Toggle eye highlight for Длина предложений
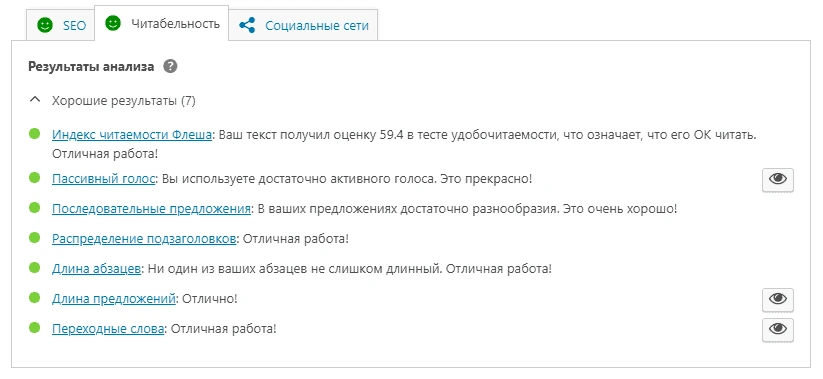The width and height of the screenshot is (823, 379). click(x=778, y=299)
